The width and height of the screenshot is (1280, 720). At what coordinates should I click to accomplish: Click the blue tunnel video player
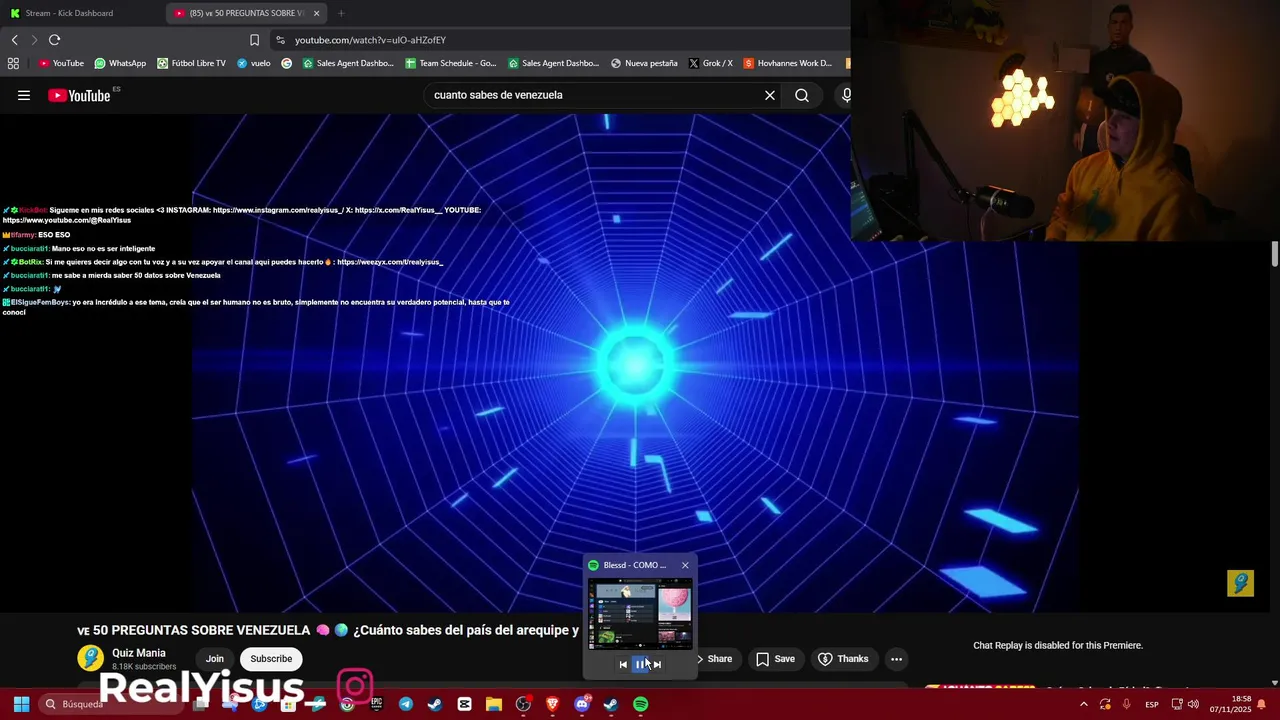click(x=635, y=362)
